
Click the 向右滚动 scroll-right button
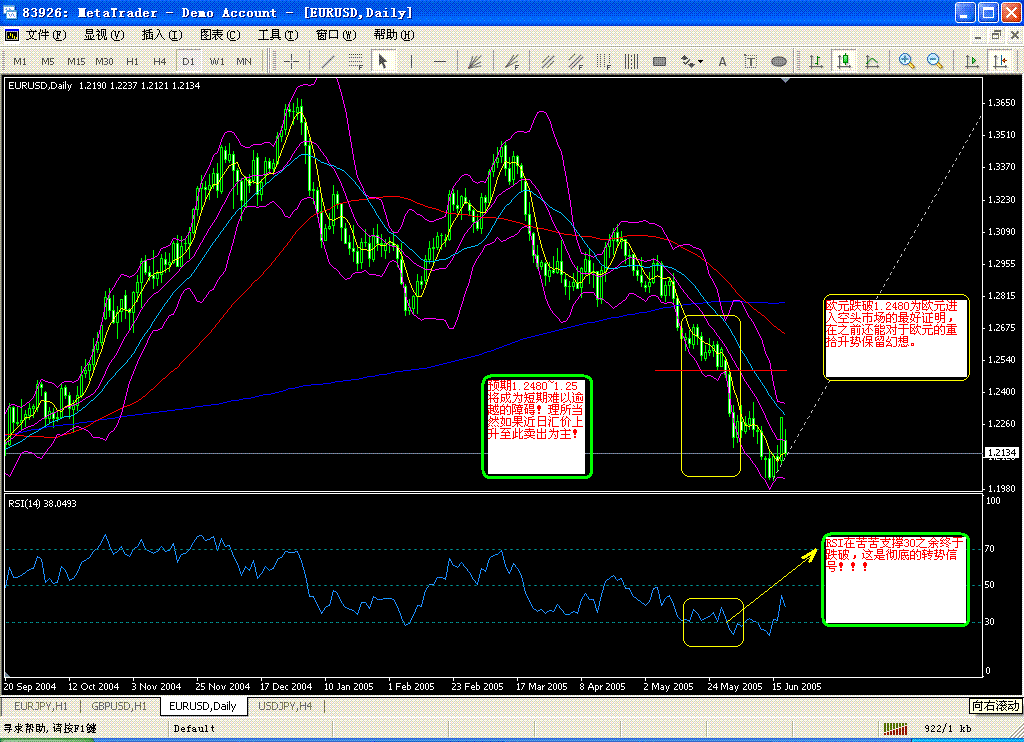(995, 706)
